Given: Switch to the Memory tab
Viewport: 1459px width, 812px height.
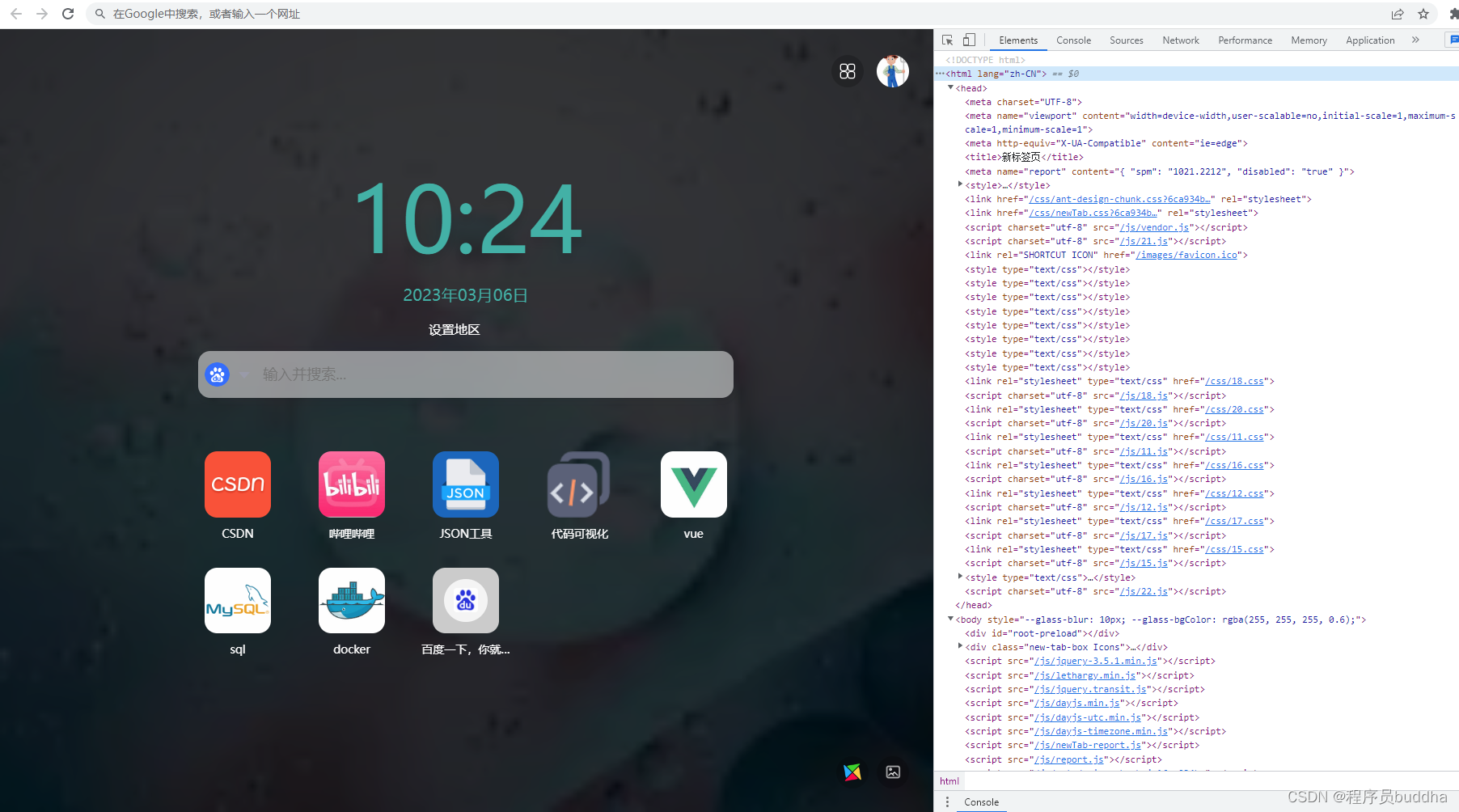Looking at the screenshot, I should [x=1309, y=40].
